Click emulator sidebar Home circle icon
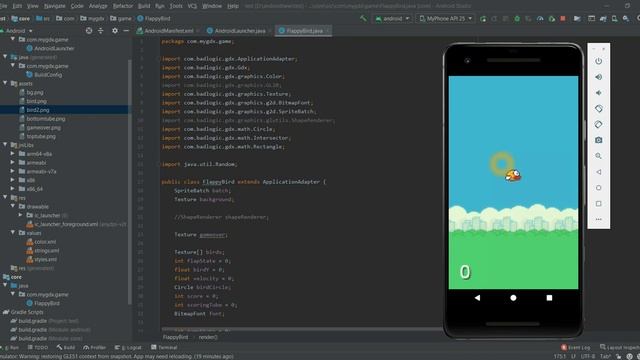Screen dimensions: 640x360 pos(598,188)
